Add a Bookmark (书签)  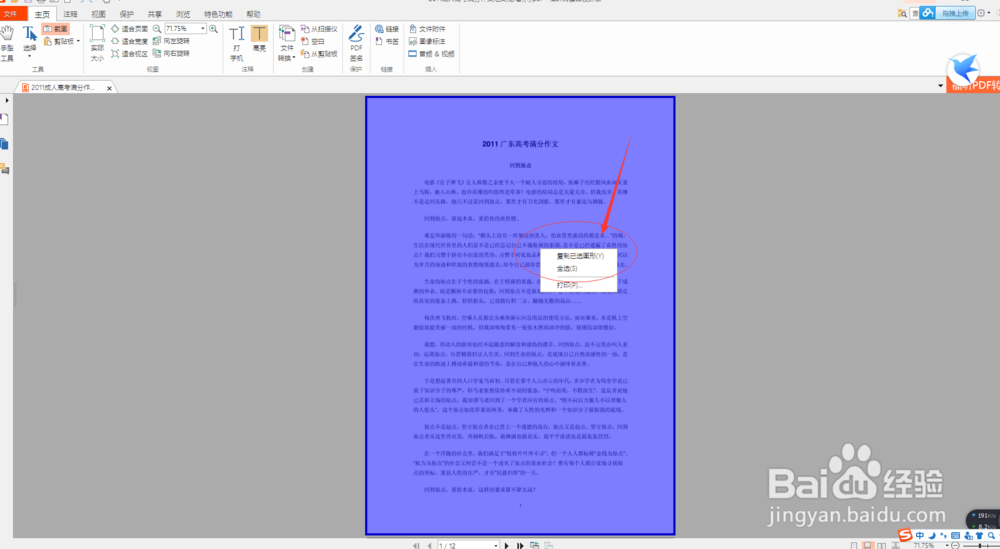click(x=387, y=41)
